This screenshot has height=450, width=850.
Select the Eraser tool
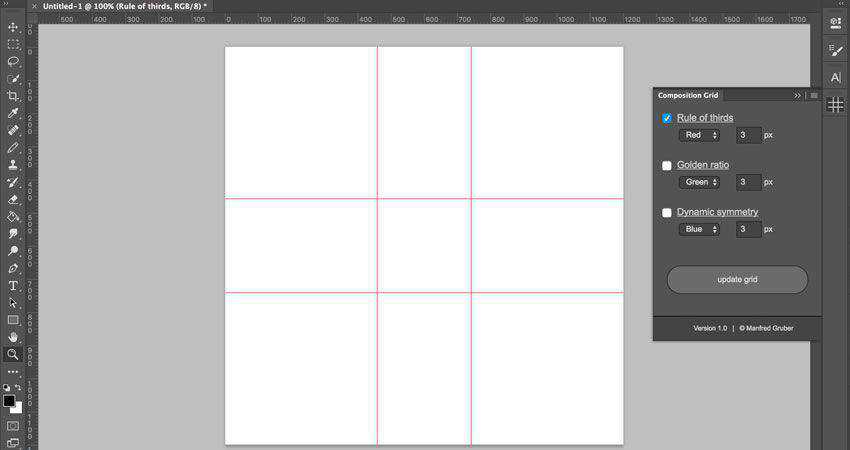[13, 199]
